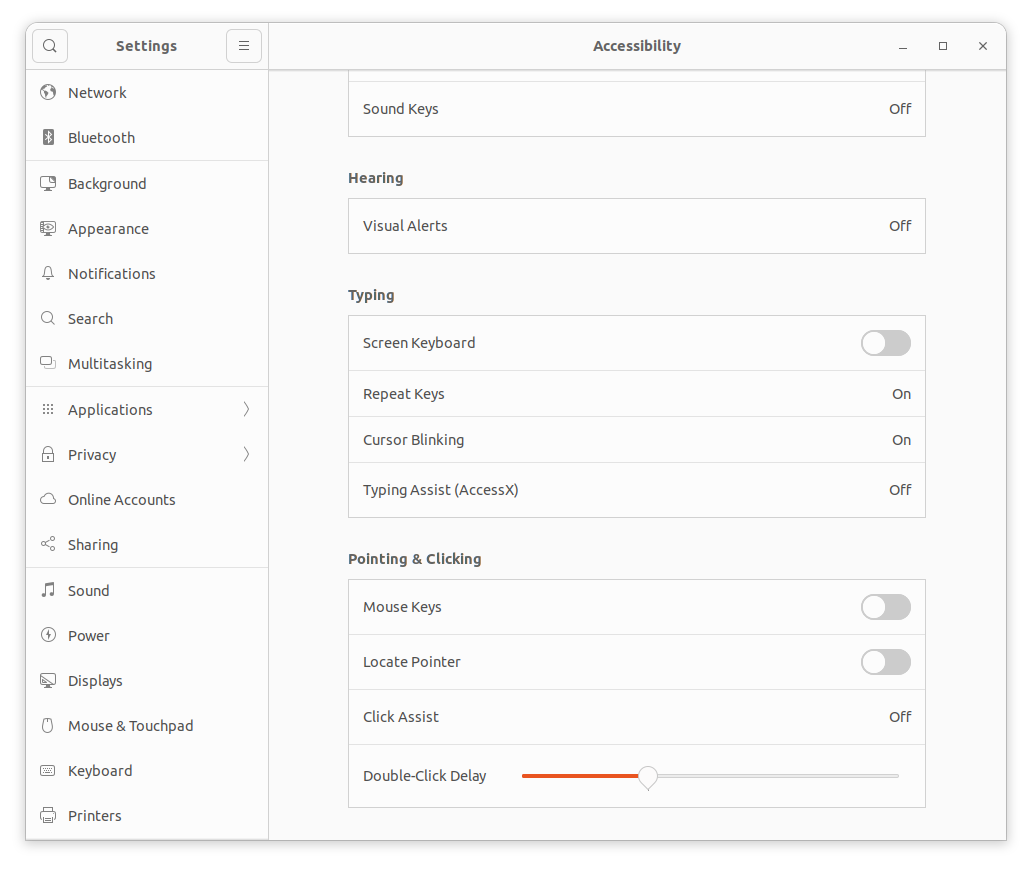Open the Sound Keys row

coord(636,109)
